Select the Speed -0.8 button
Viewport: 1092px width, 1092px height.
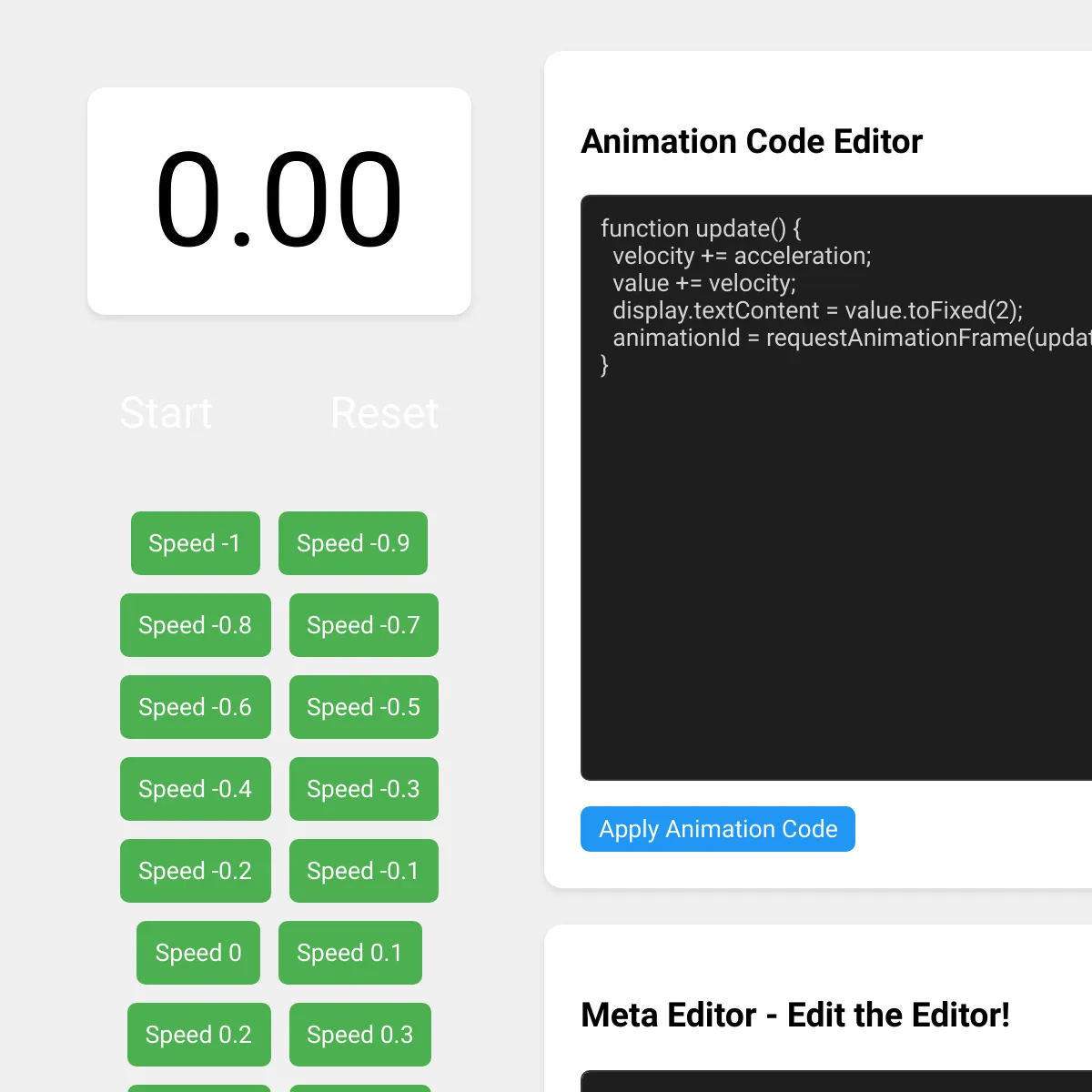coord(196,625)
